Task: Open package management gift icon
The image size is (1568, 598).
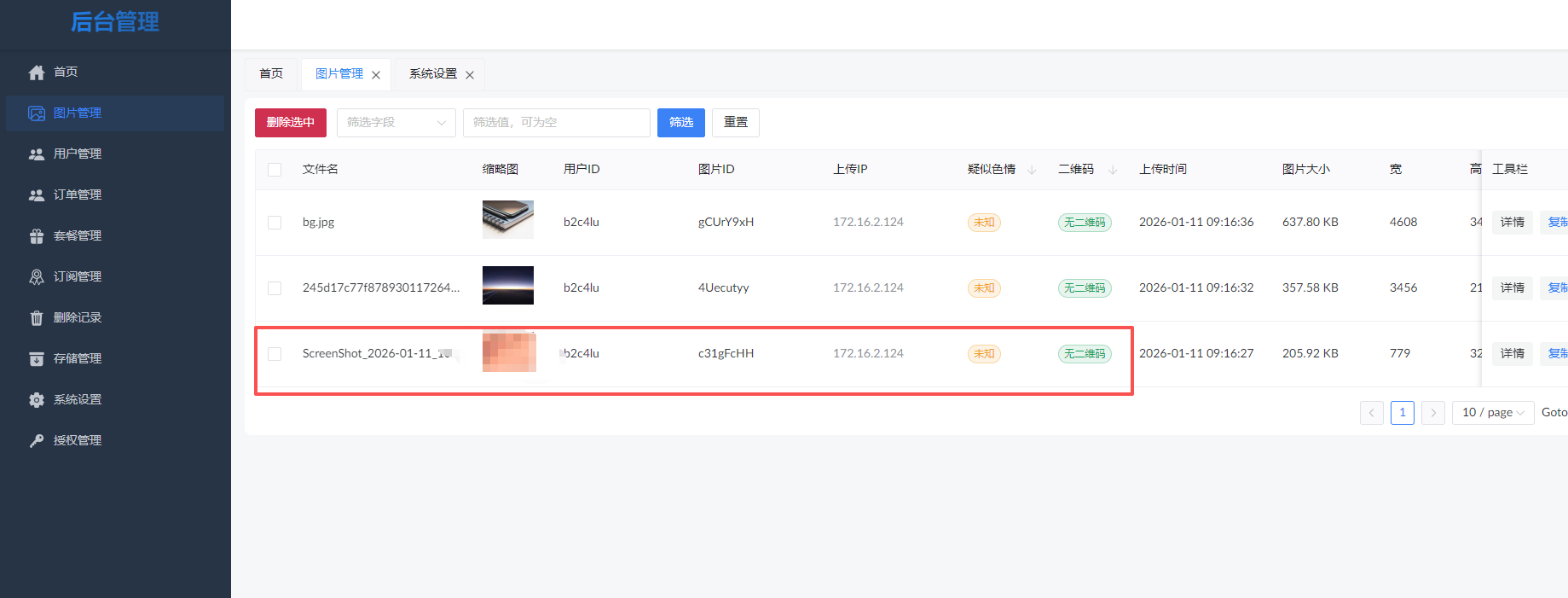Action: 37,236
